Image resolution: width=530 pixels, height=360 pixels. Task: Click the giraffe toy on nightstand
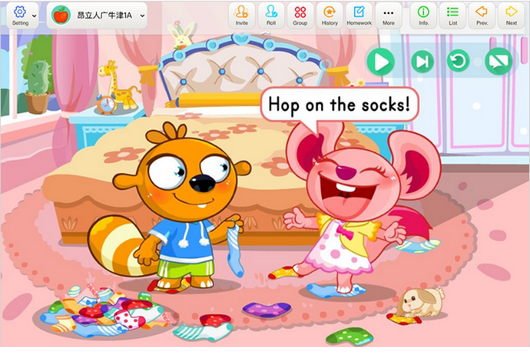tap(118, 85)
